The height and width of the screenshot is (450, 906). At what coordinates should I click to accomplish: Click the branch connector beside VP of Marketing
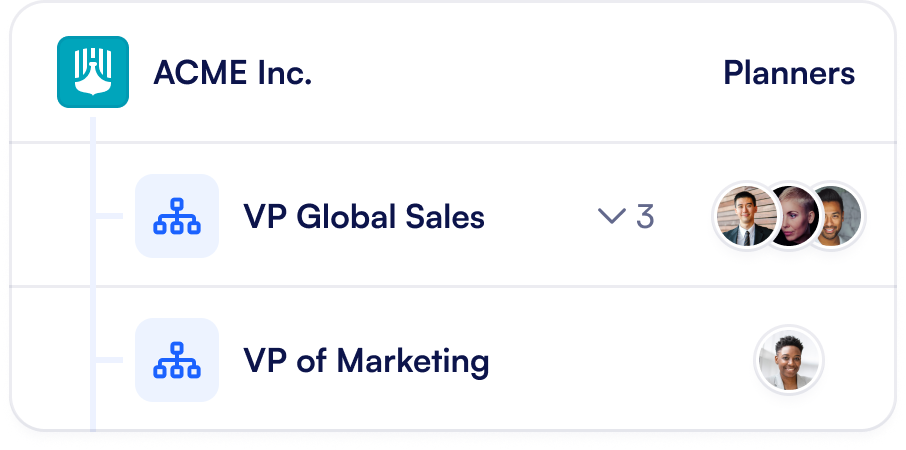coord(108,360)
